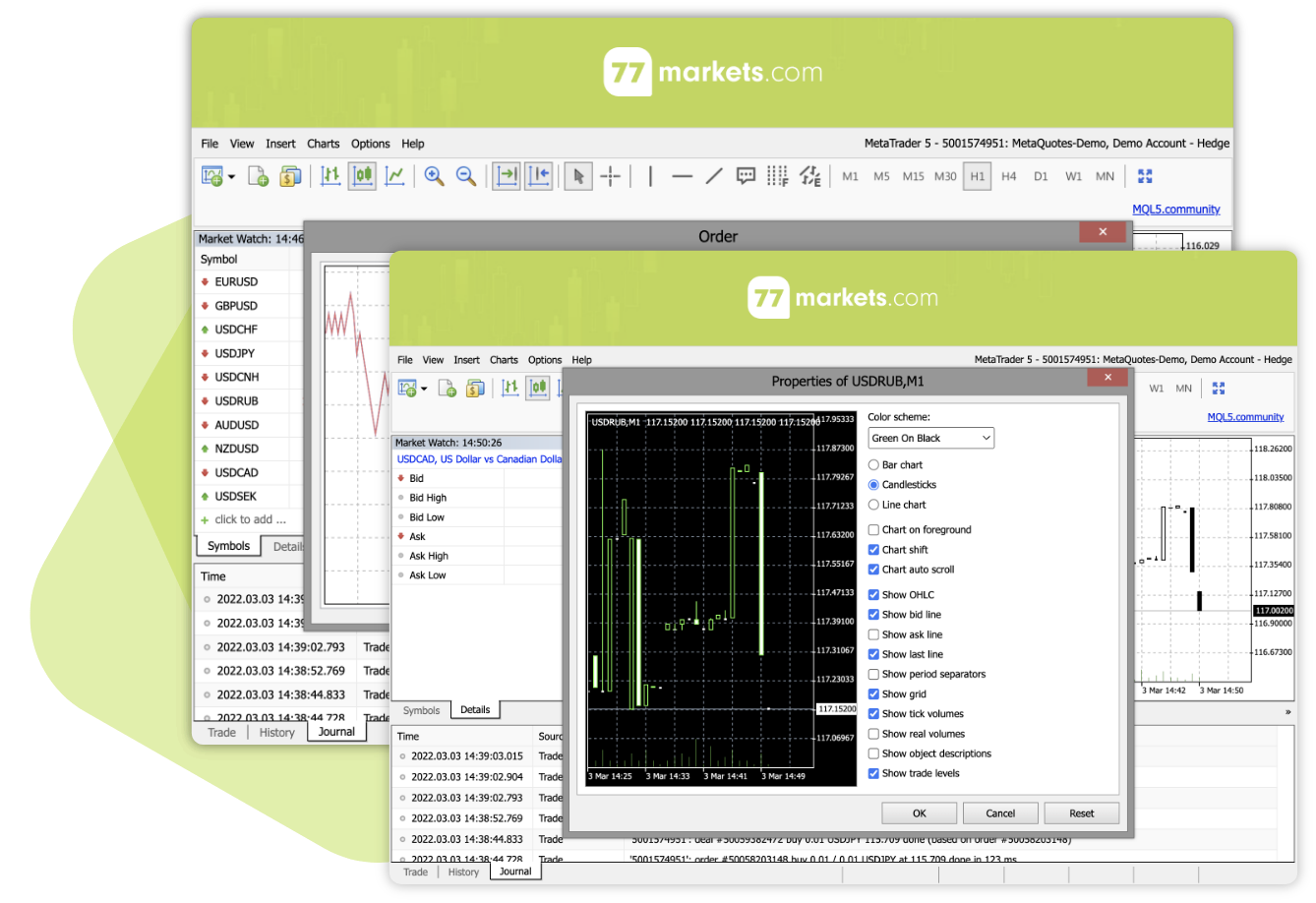Open the Color scheme dropdown
The width and height of the screenshot is (1316, 903).
point(930,438)
